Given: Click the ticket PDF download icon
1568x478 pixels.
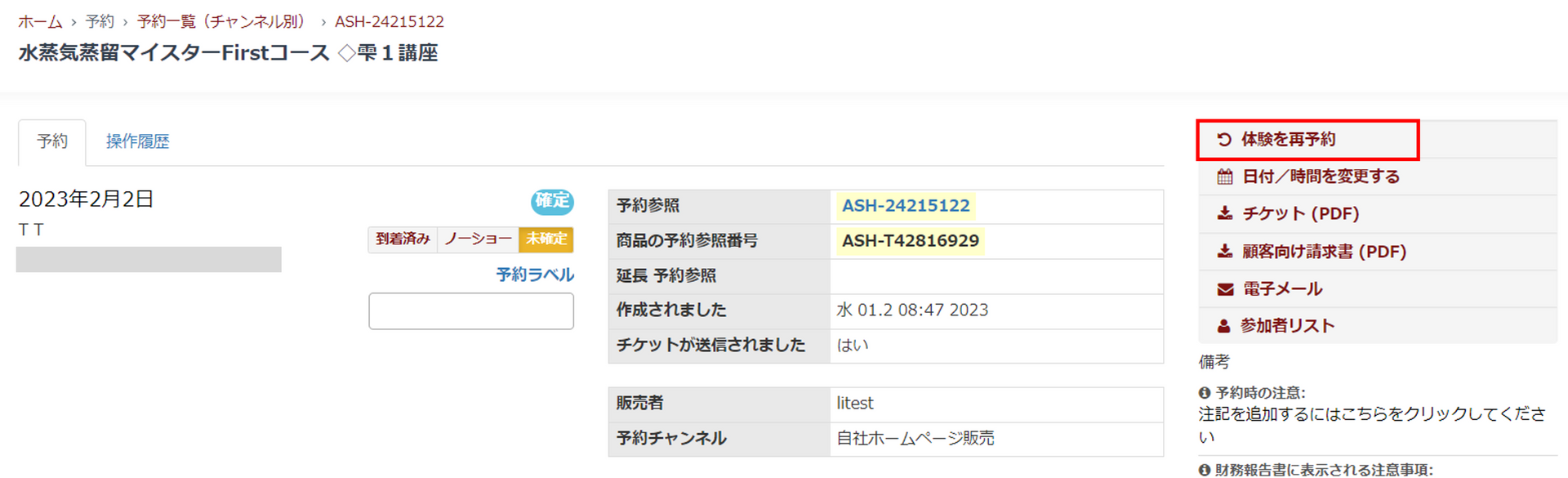Looking at the screenshot, I should click(x=1224, y=214).
